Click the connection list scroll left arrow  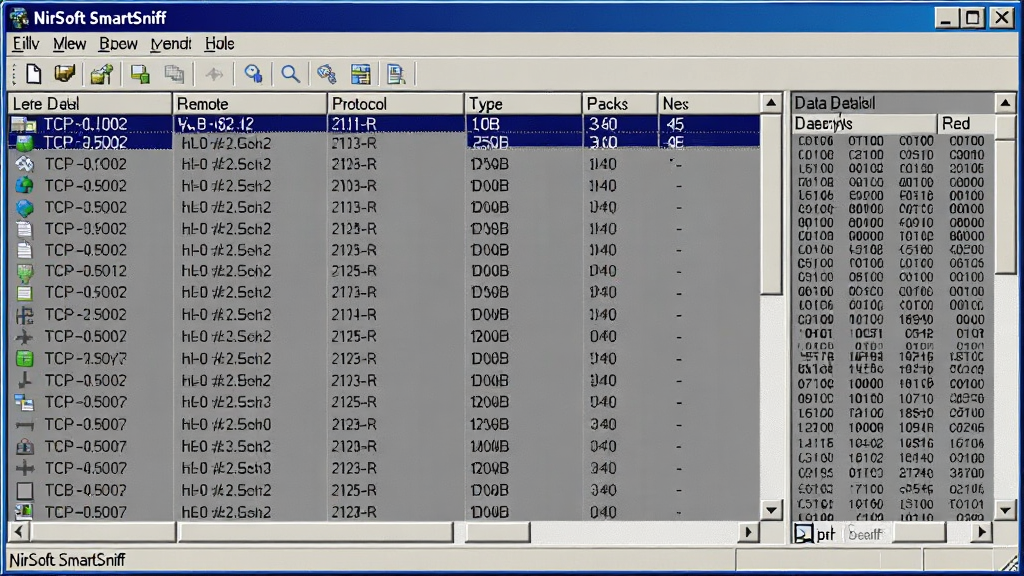point(19,532)
